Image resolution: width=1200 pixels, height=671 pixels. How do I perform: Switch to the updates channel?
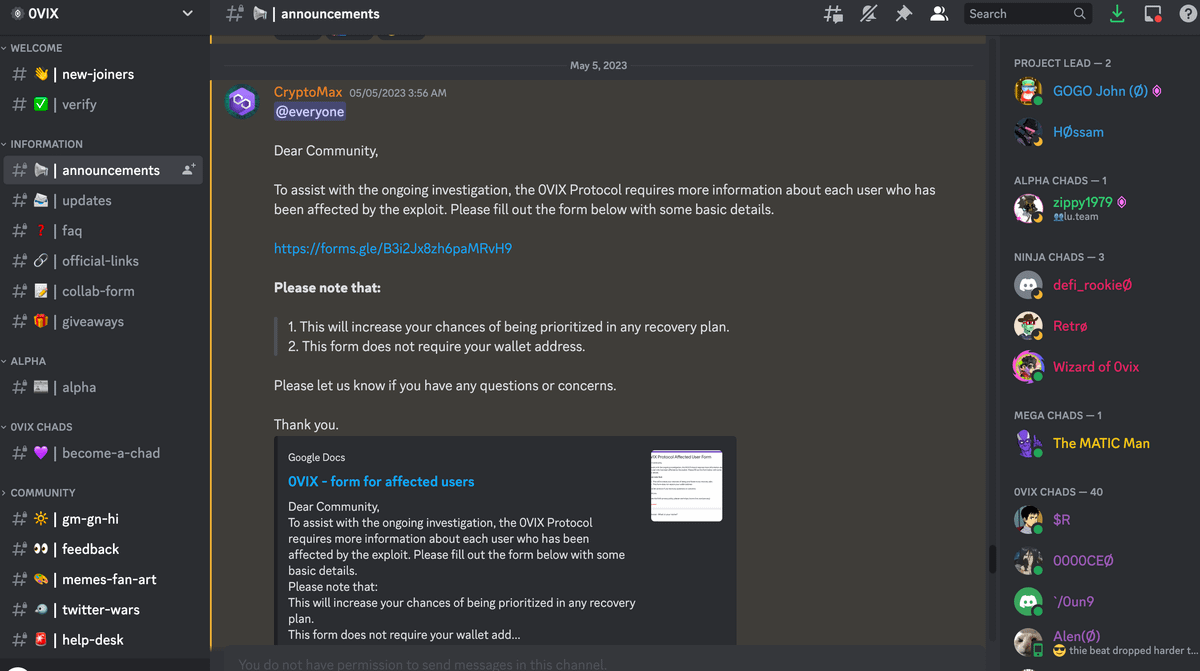87,200
